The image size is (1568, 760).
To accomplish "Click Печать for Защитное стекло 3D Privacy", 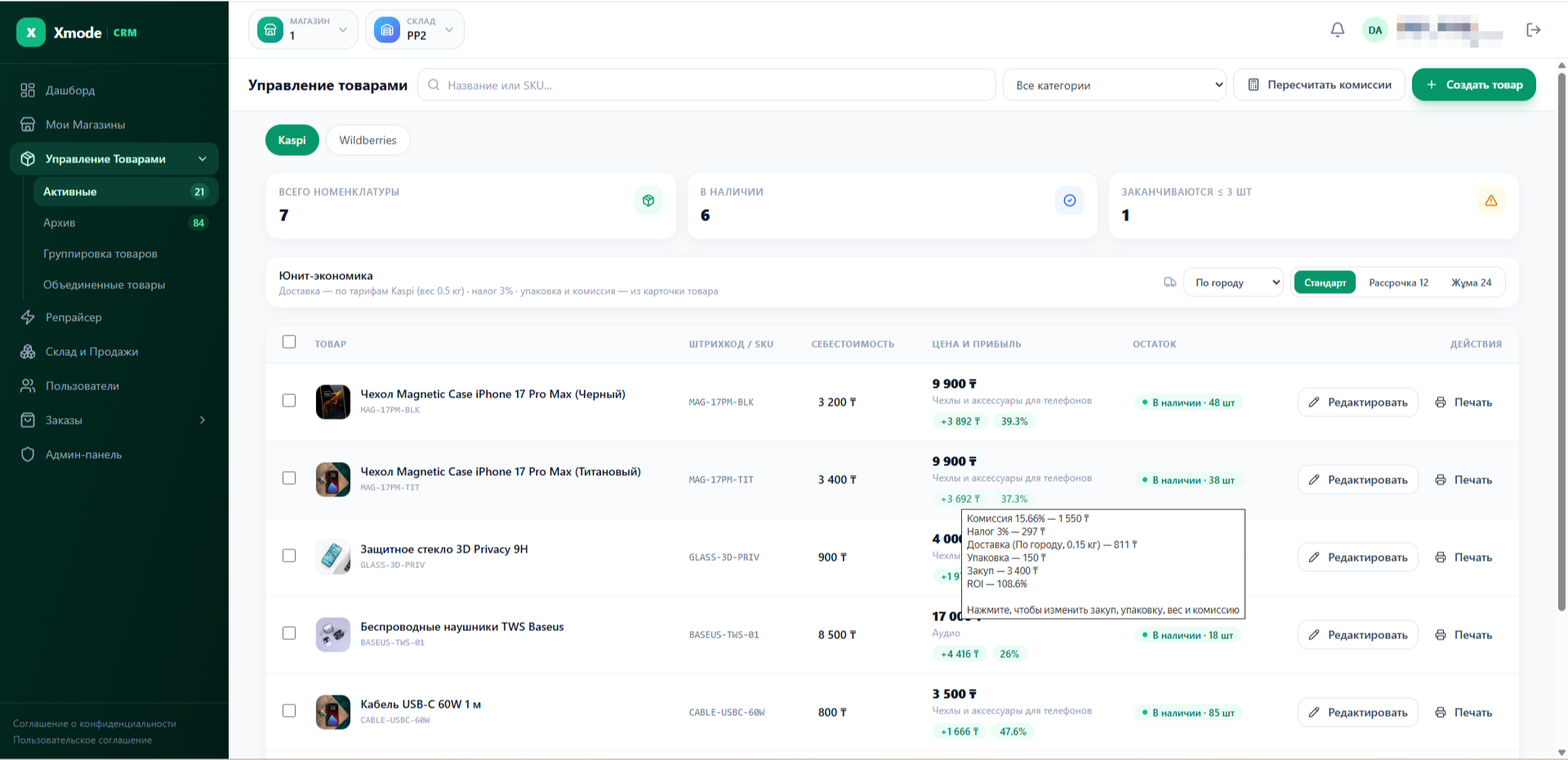I will pos(1463,558).
